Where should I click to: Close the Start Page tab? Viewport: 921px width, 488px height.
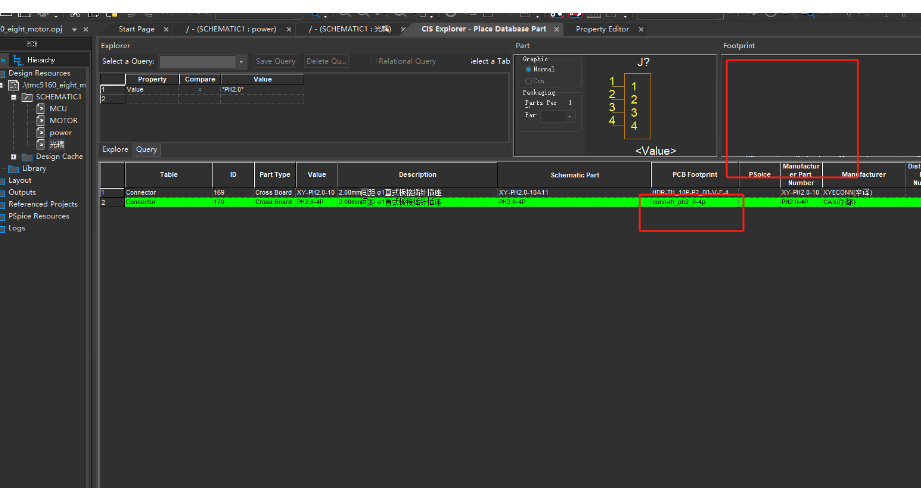coord(166,29)
